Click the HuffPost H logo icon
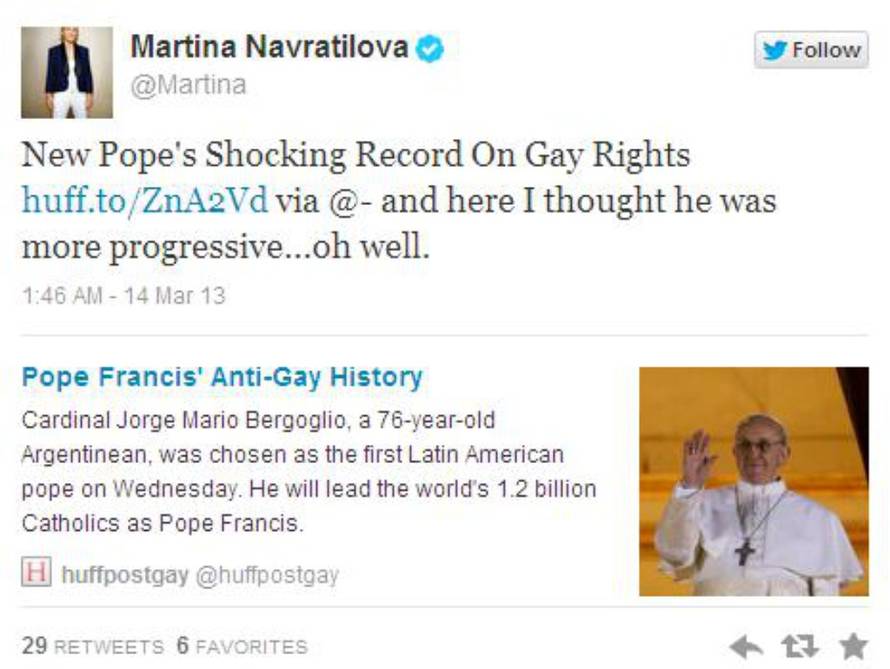This screenshot has height=669, width=890. (x=36, y=571)
